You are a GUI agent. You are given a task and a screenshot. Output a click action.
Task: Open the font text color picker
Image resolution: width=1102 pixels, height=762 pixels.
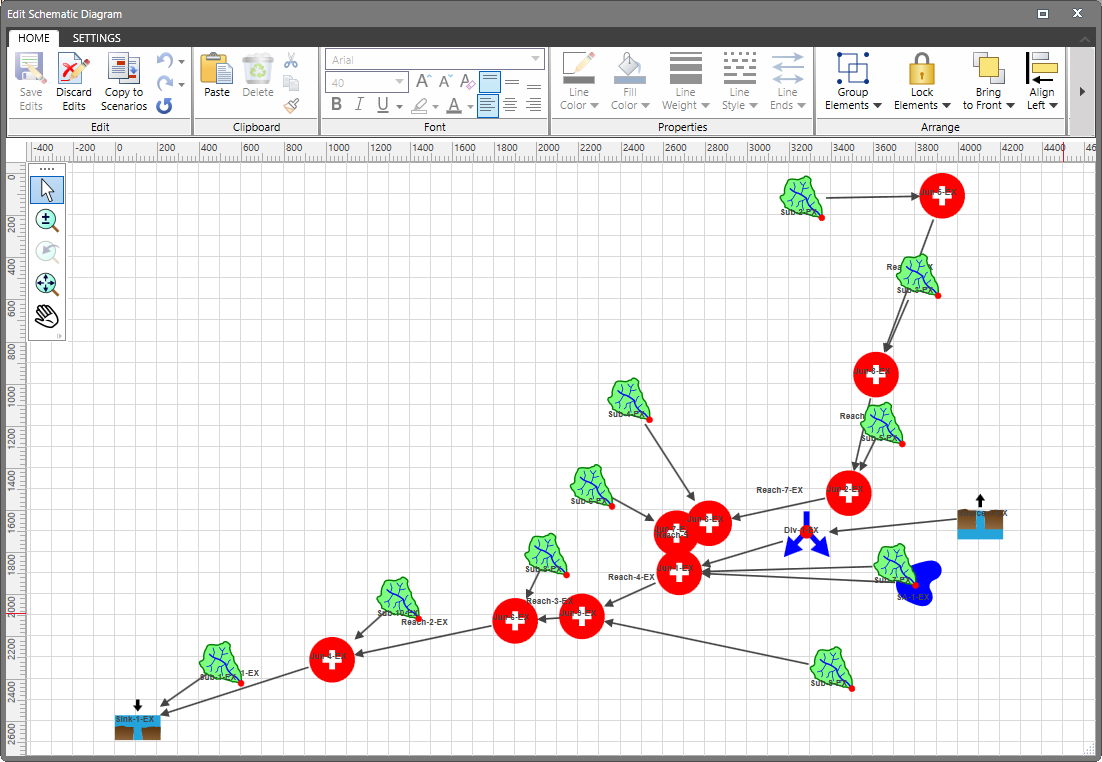click(453, 105)
